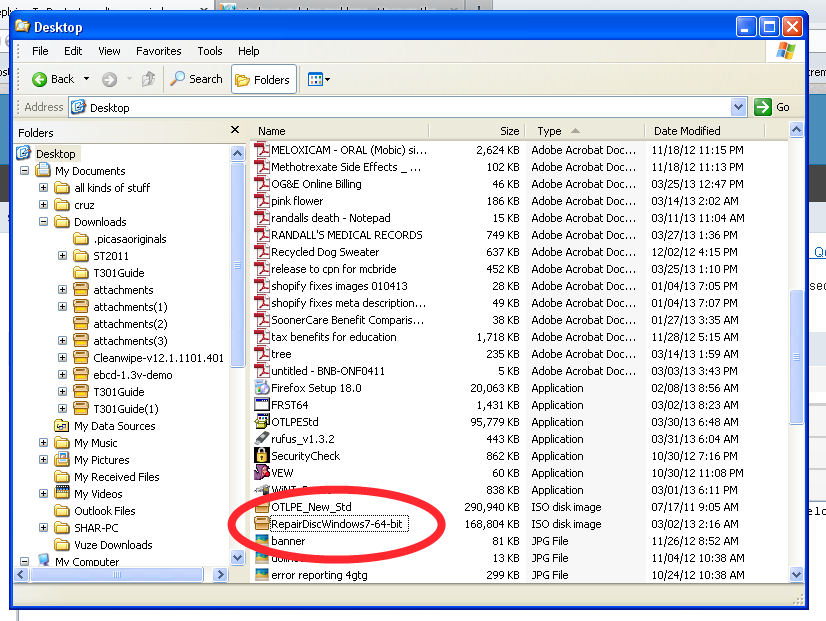Open the Views icon menu
This screenshot has height=621, width=826.
point(319,80)
